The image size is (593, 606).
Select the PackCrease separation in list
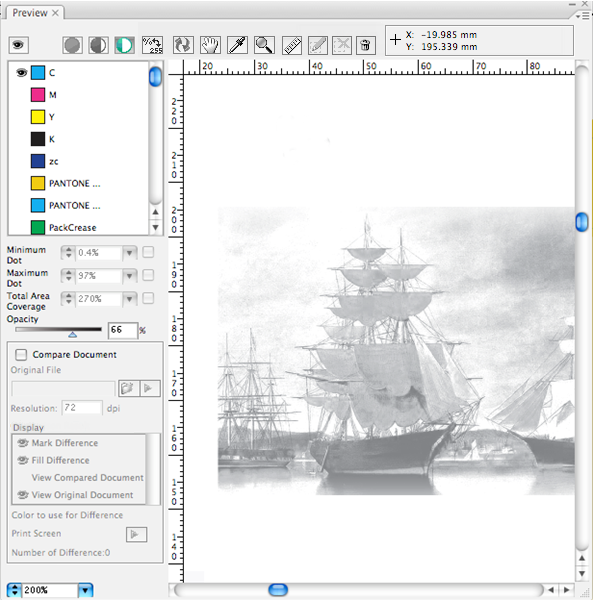73,228
